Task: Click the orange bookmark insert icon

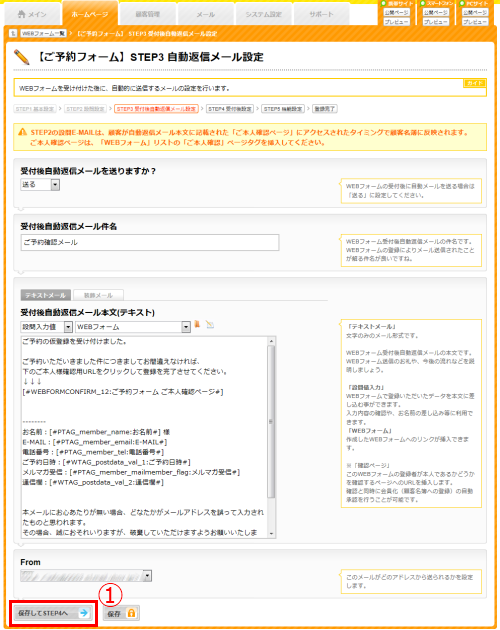Action: [197, 324]
